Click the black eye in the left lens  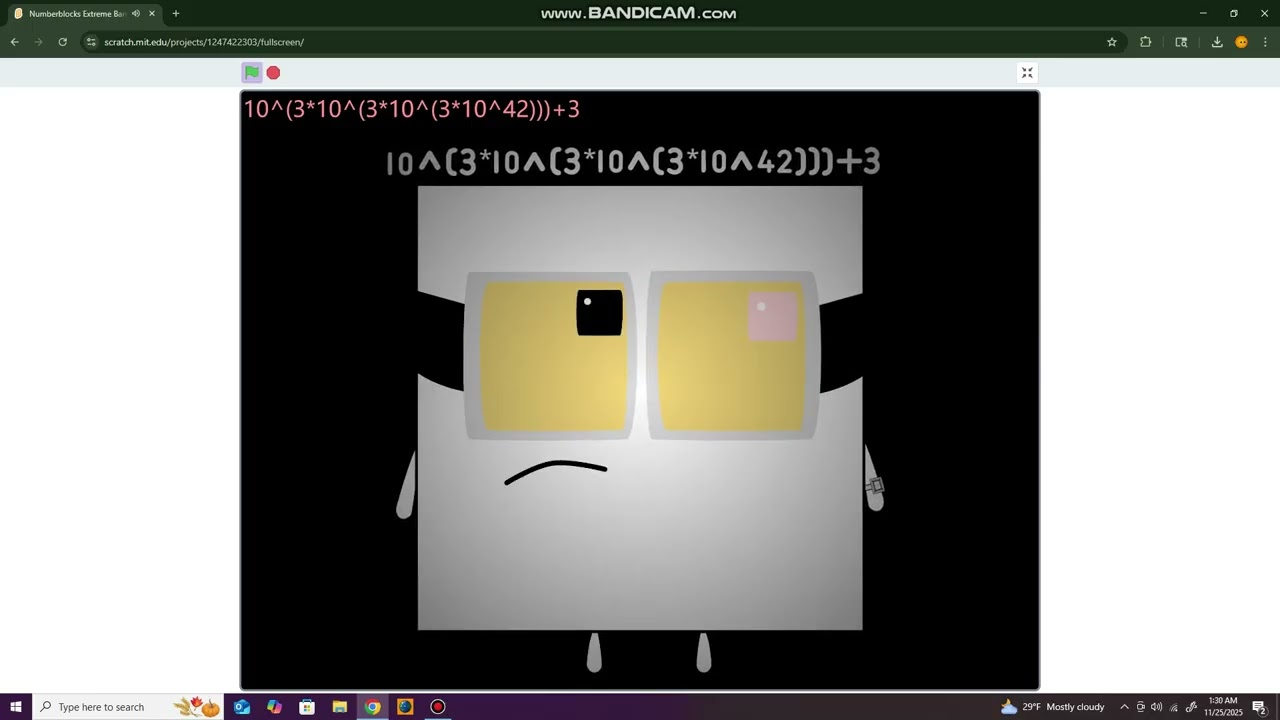[599, 313]
